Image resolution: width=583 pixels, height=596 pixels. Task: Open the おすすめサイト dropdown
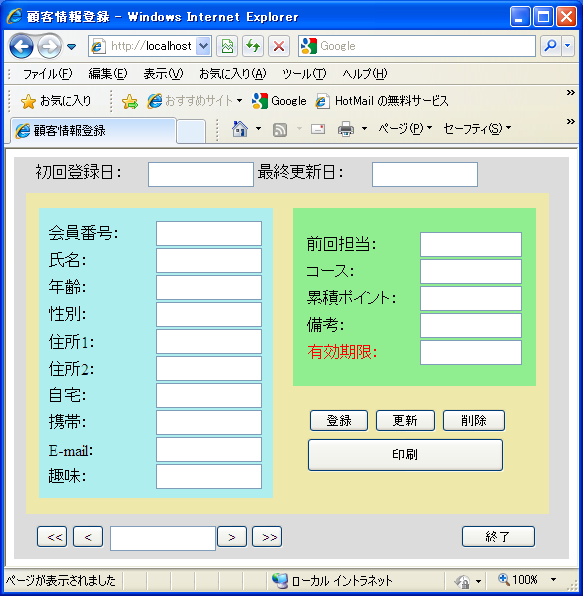(195, 101)
